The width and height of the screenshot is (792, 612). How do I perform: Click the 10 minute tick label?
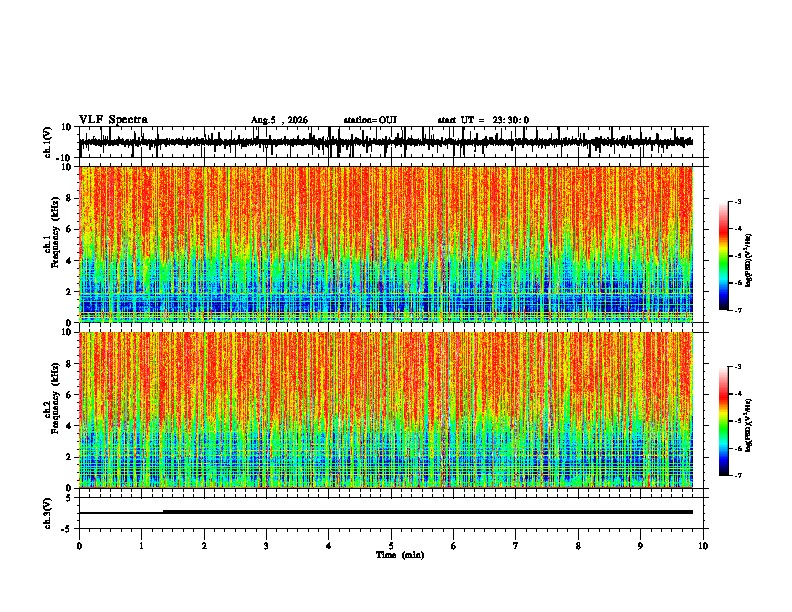703,546
